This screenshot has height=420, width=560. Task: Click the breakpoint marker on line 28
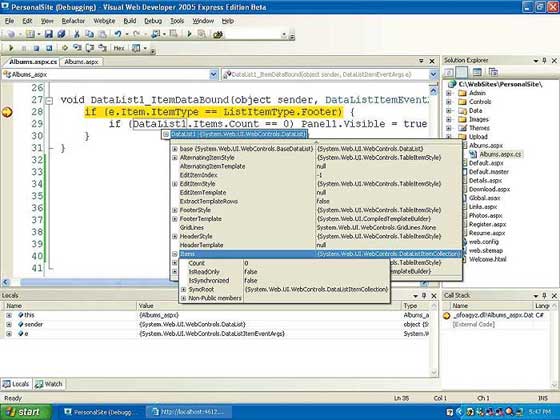tap(7, 112)
